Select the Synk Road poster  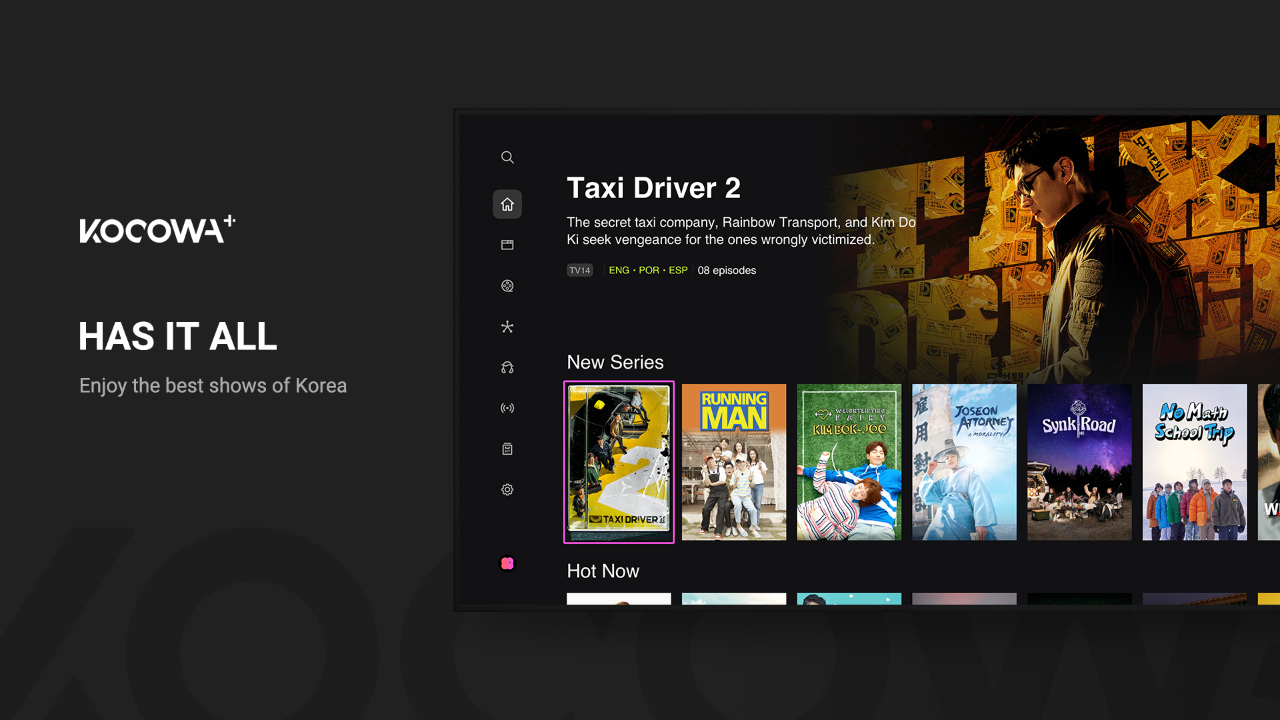(1079, 462)
